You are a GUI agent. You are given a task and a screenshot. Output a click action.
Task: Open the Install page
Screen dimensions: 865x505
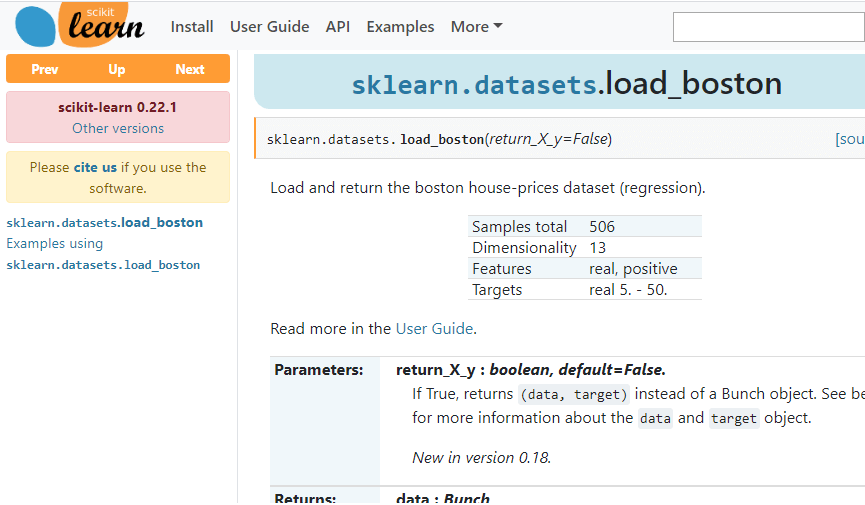192,27
